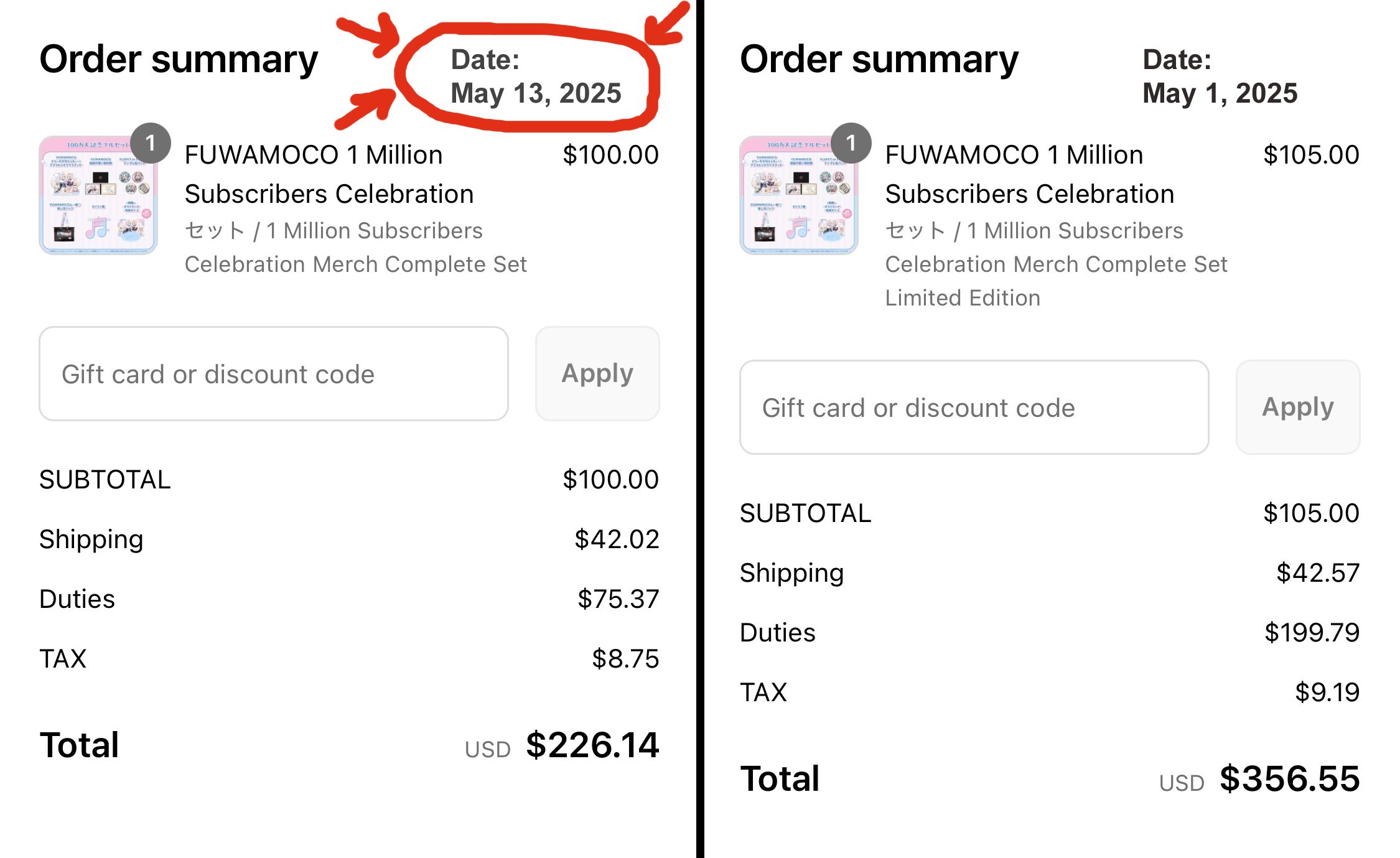
Task: Click the circled date May 13, 2025
Action: (536, 93)
